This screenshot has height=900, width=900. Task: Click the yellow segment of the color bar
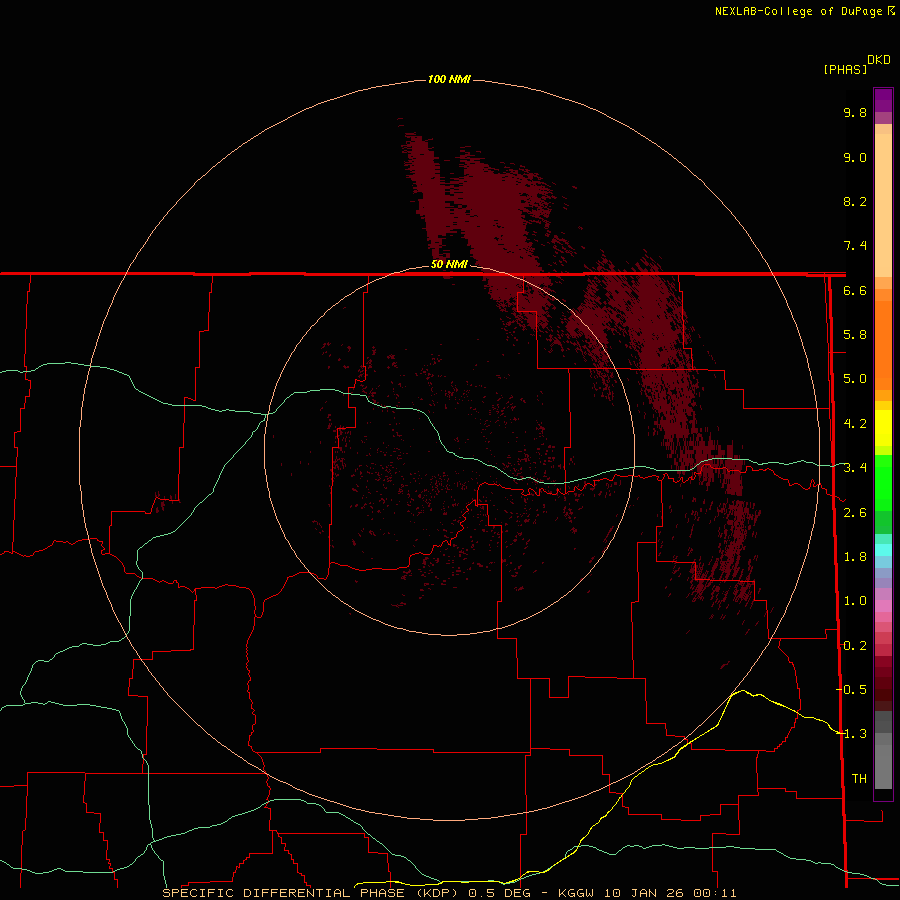click(883, 428)
